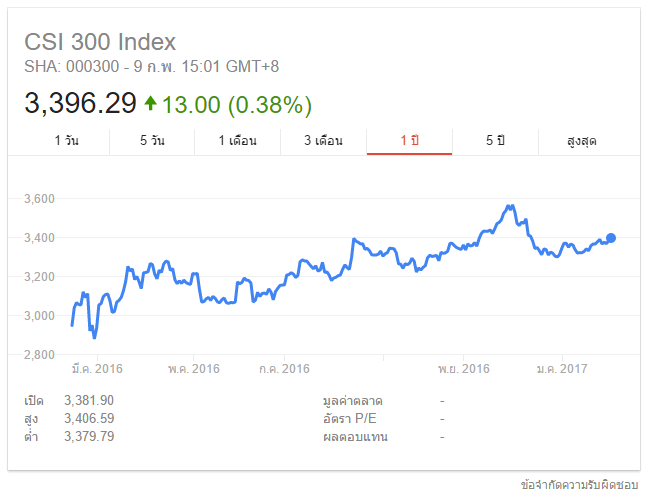Click the 3,396.29 current price
This screenshot has height=496, width=646.
pos(80,103)
